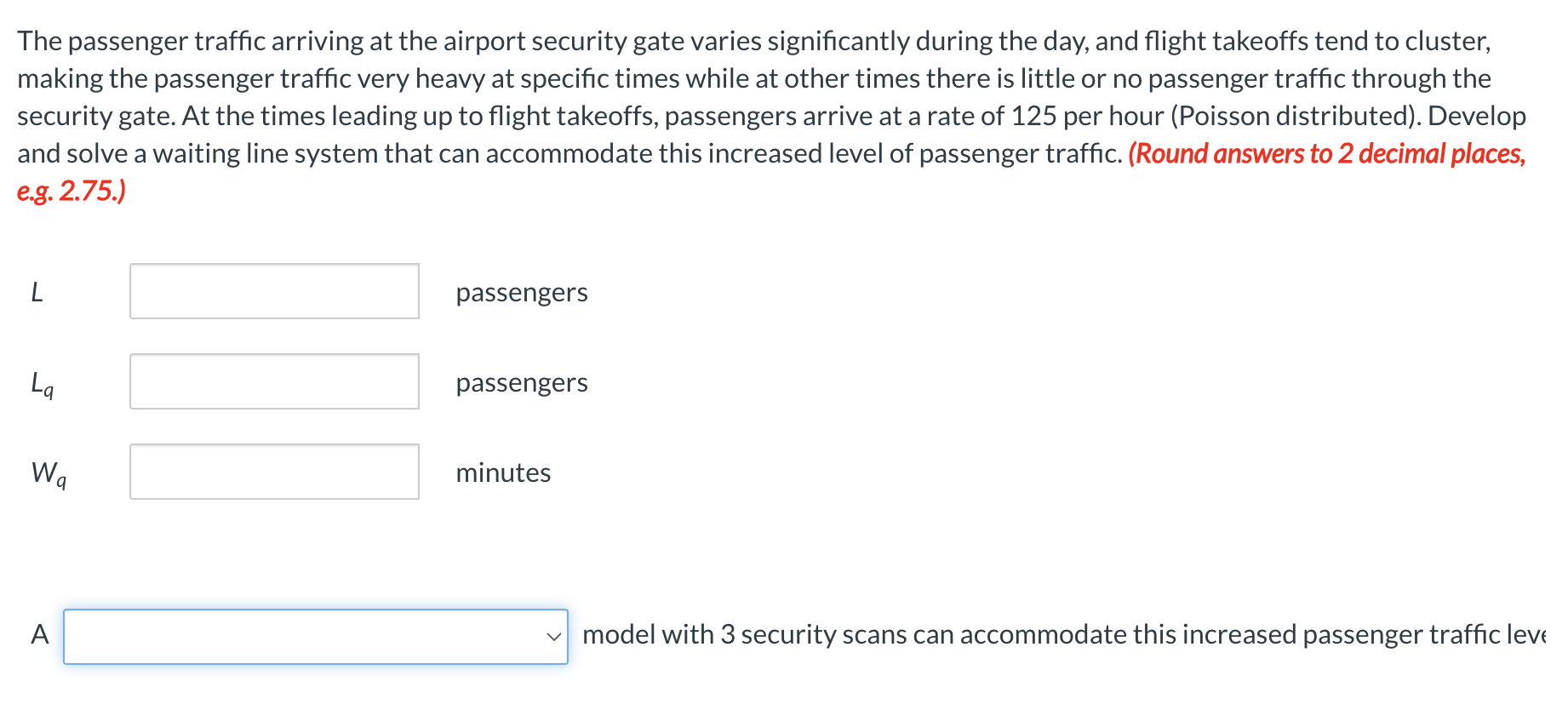The image size is (1568, 710).
Task: Click the "A" label before the dropdown
Action: click(x=40, y=634)
